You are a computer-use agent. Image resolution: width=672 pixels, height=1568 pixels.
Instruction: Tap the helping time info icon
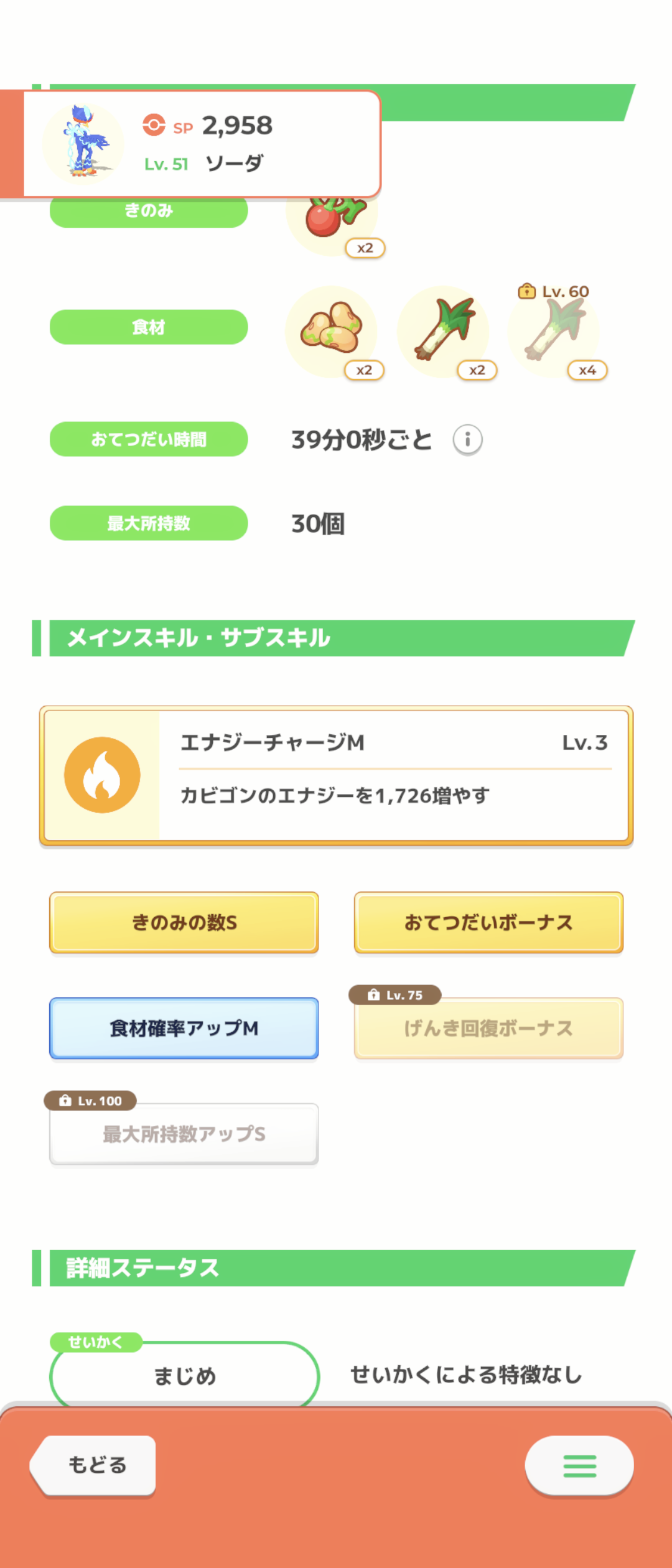(x=467, y=440)
